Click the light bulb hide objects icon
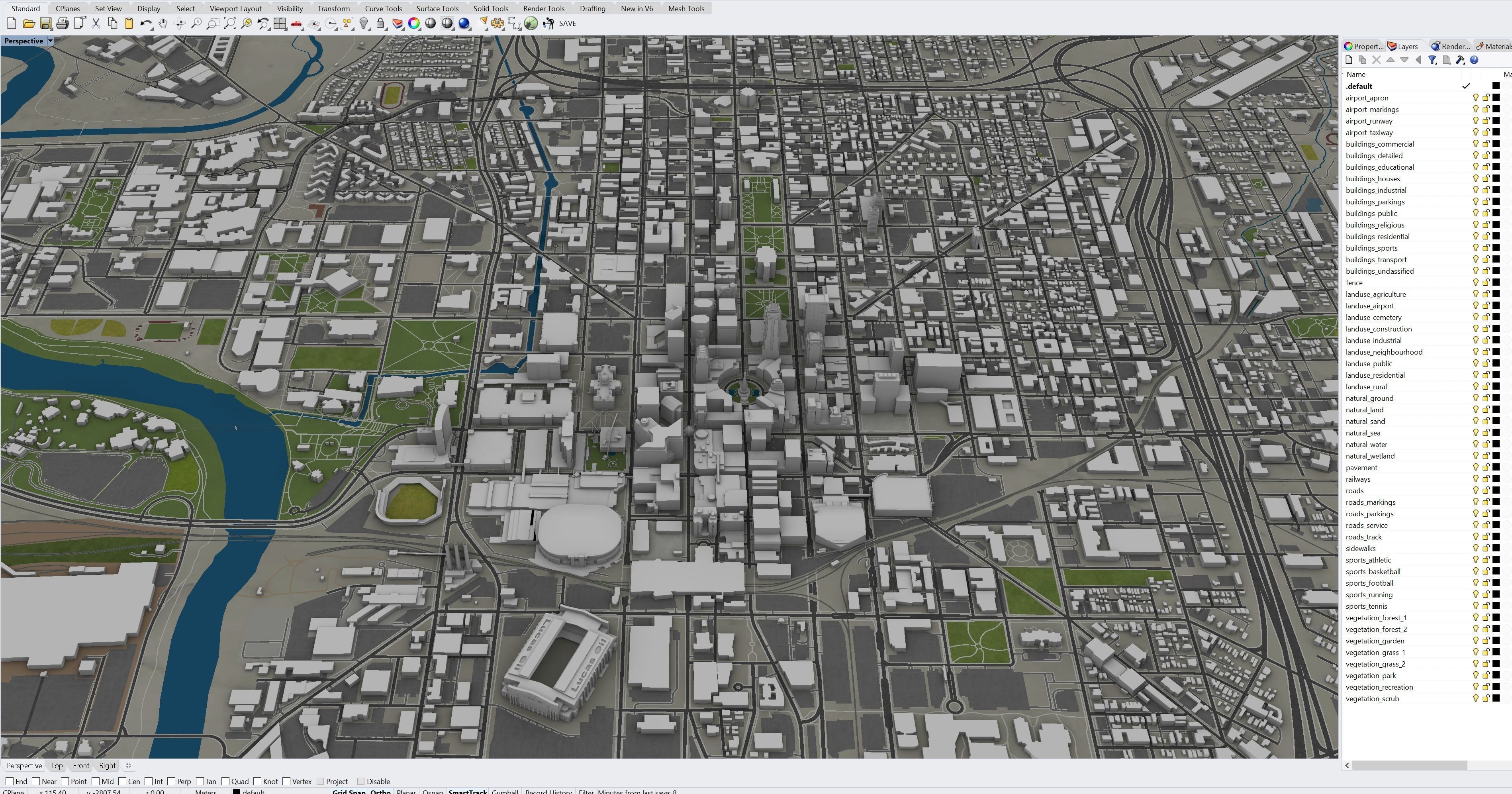The image size is (1512, 794). [x=364, y=24]
